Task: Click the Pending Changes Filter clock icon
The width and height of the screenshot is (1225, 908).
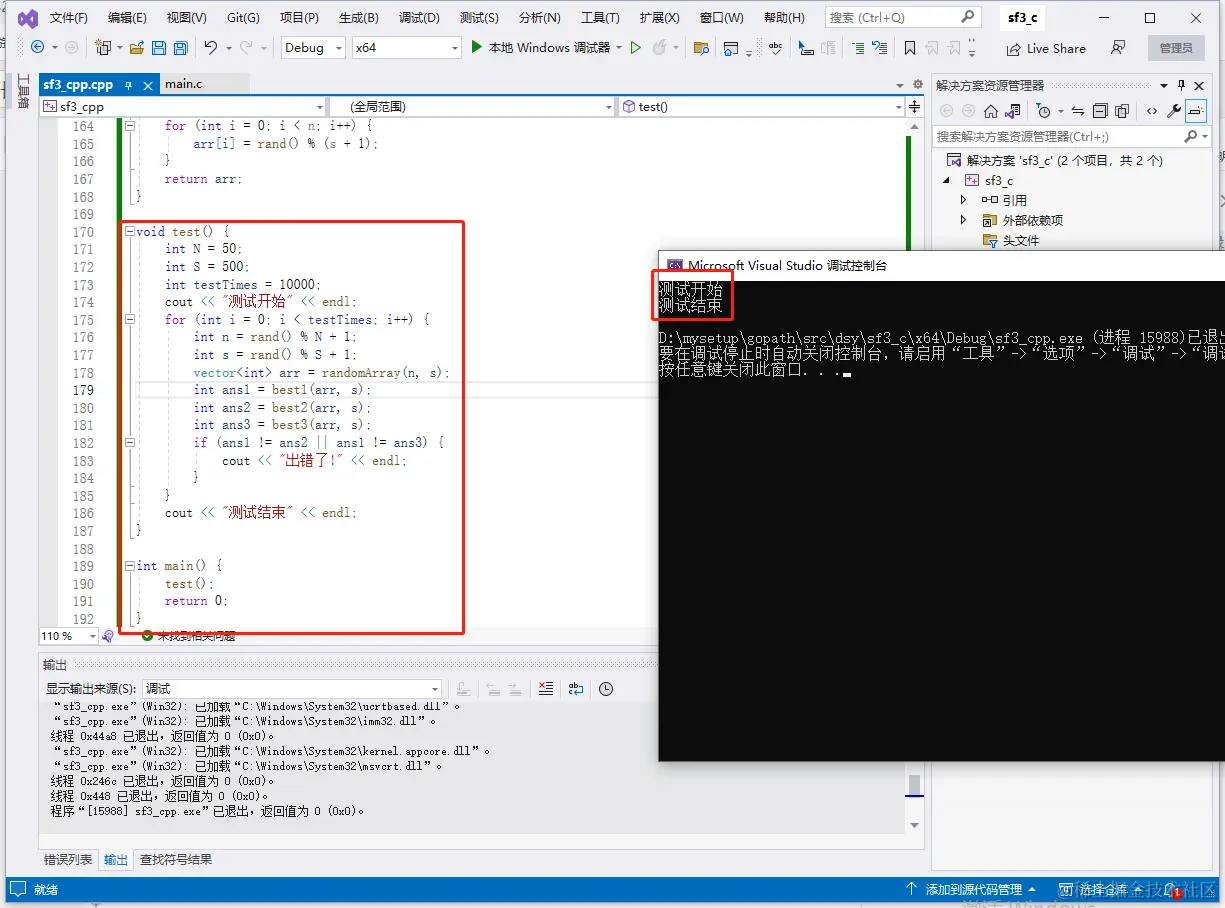Action: [1044, 111]
